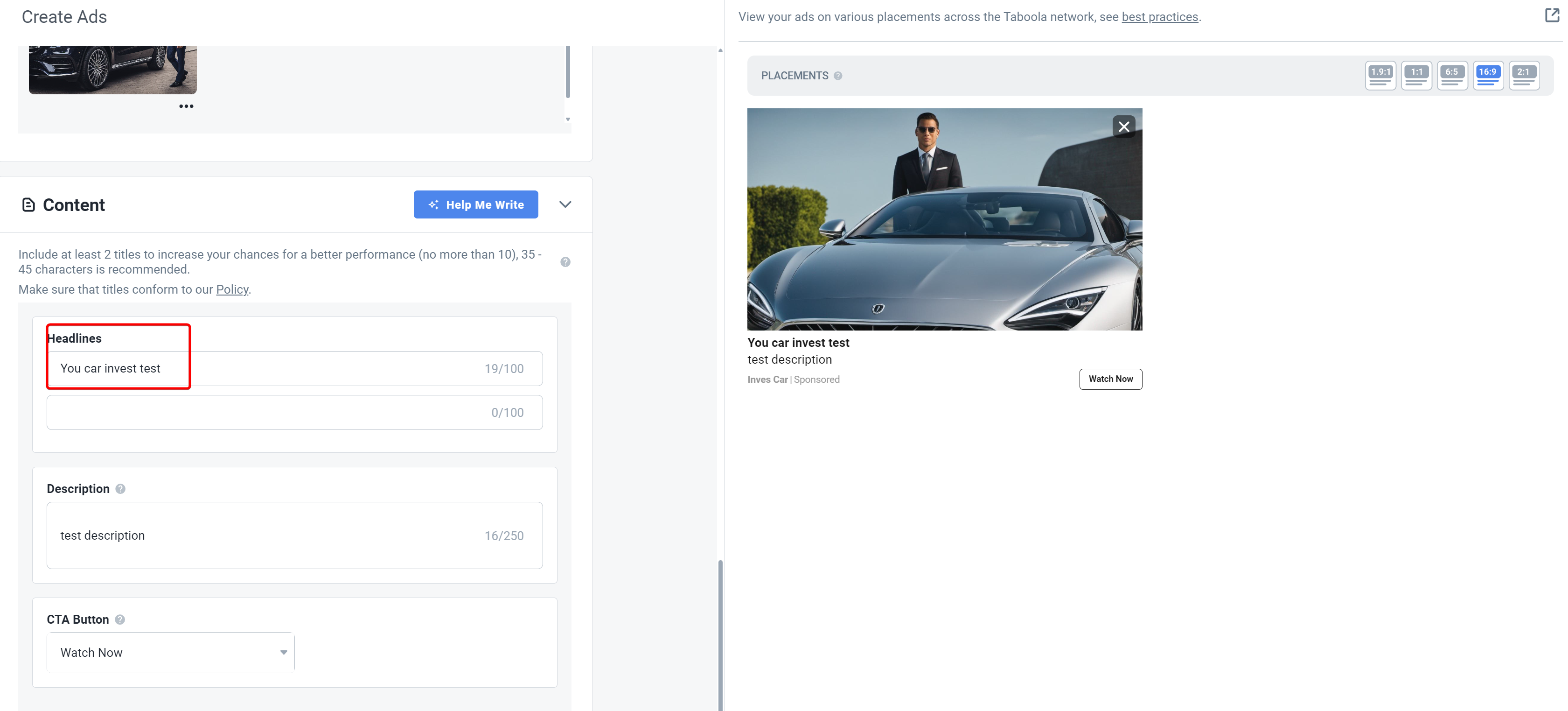The height and width of the screenshot is (711, 1568).
Task: Close the ad preview with X icon
Action: [1124, 127]
